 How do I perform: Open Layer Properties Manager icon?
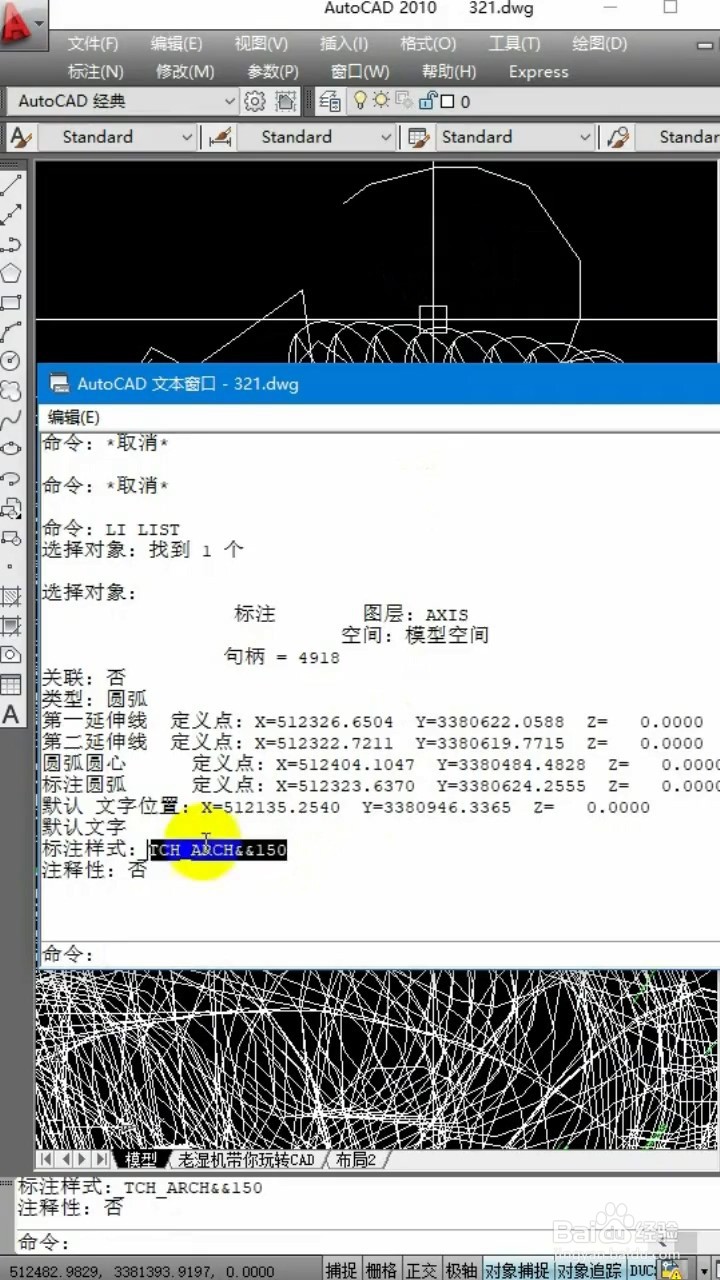tap(330, 101)
